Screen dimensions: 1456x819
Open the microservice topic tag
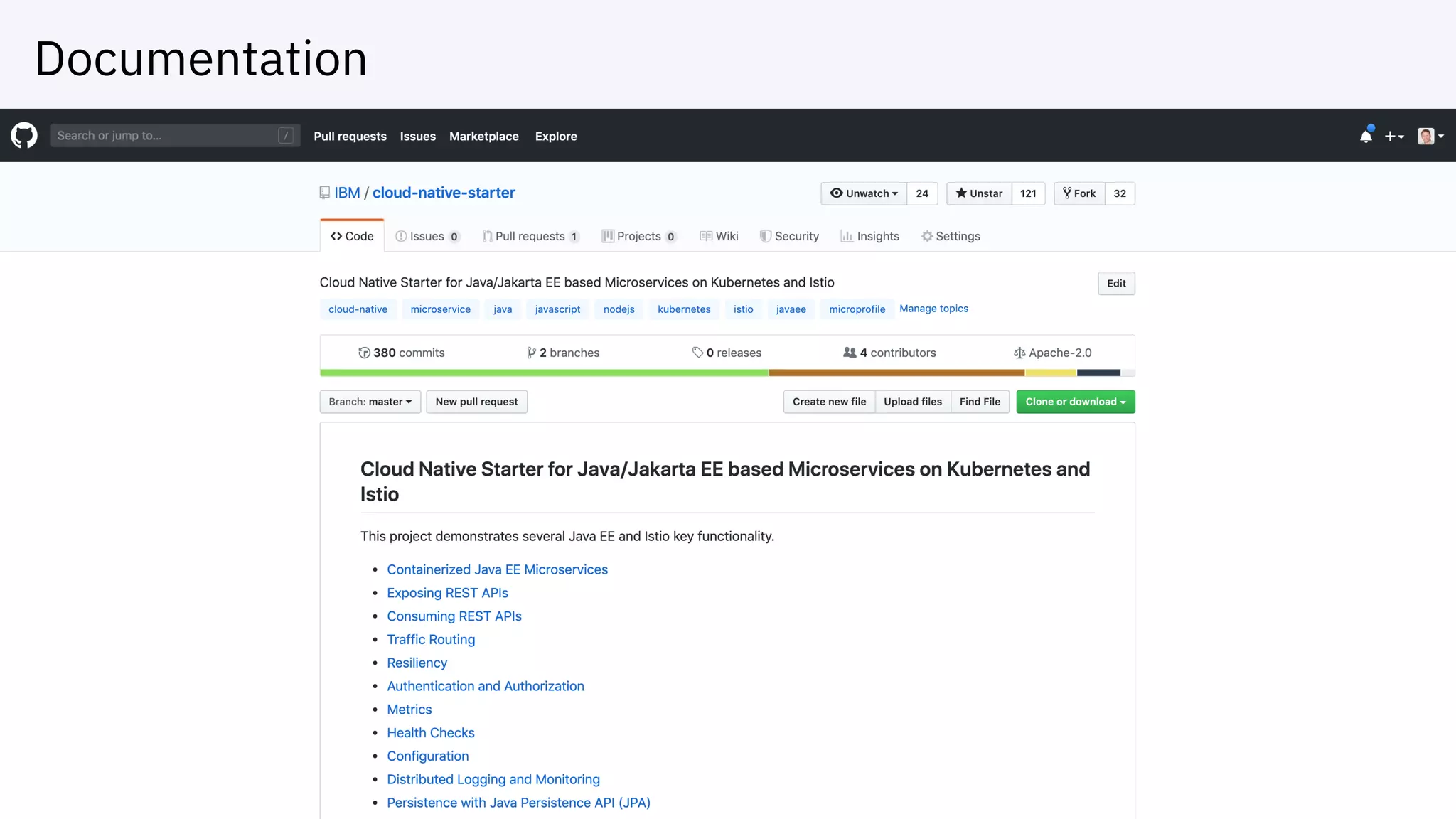tap(440, 309)
